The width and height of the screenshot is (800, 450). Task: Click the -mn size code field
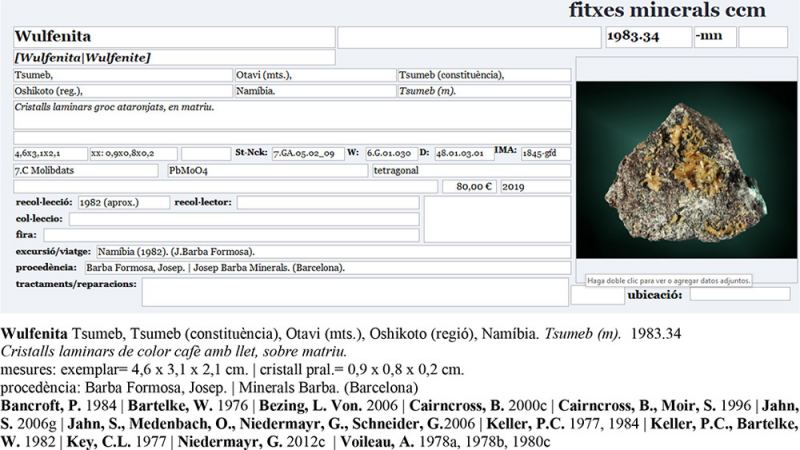(714, 38)
